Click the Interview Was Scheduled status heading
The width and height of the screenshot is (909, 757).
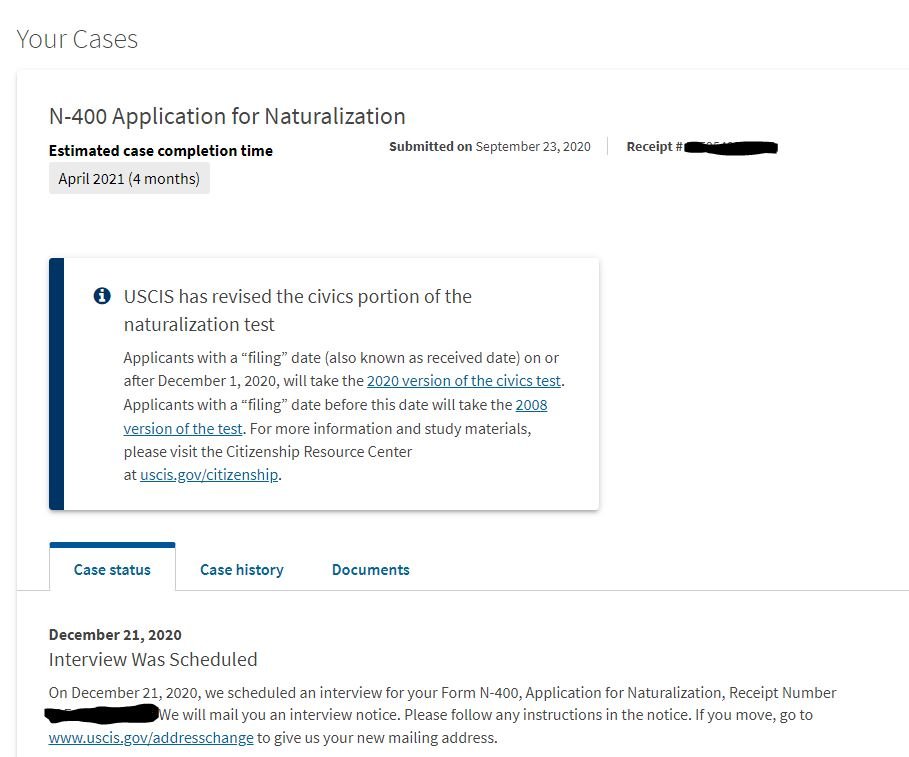[153, 660]
